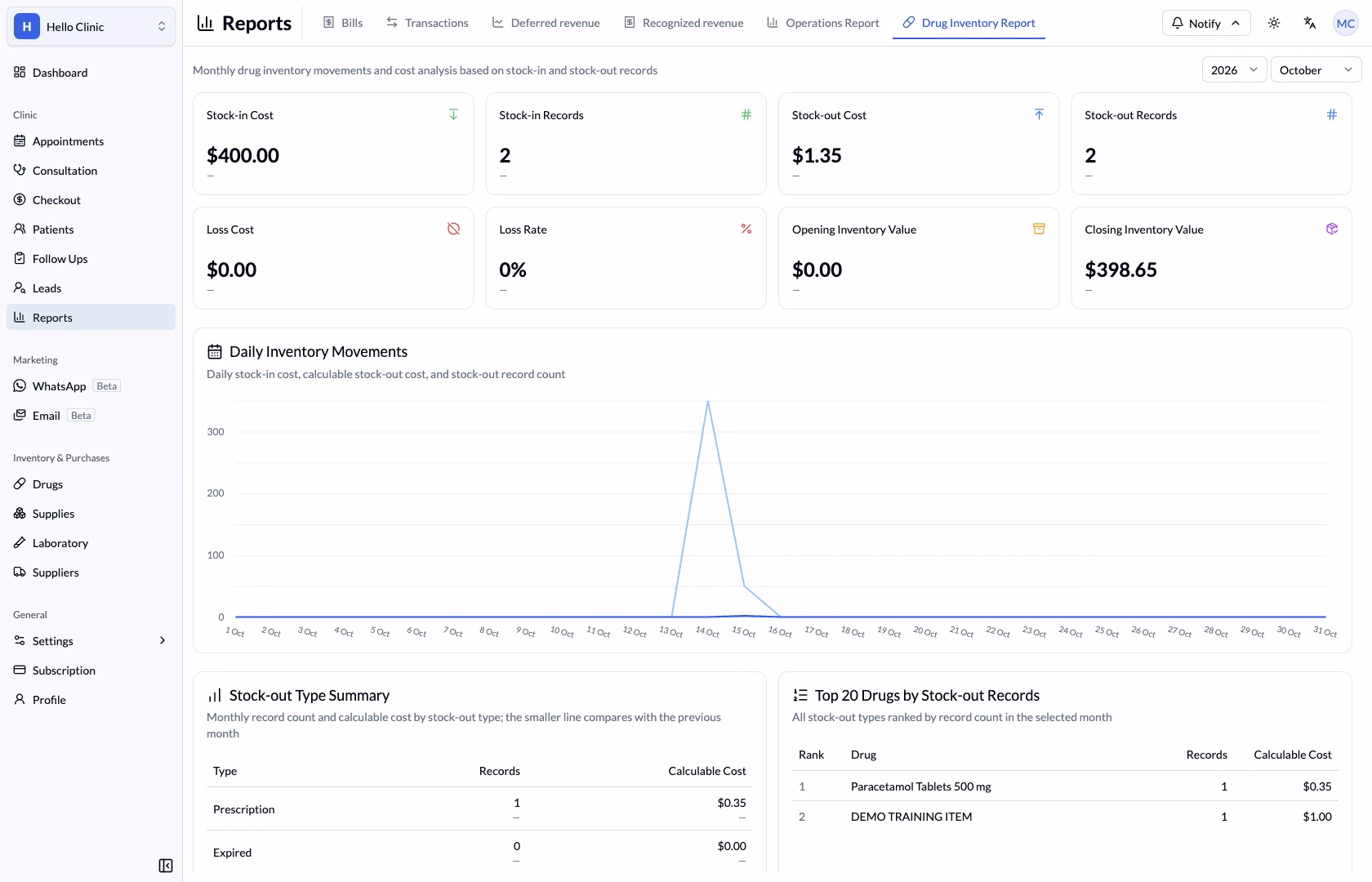The image size is (1372, 882).
Task: Open Profile page
Action: pos(91,700)
